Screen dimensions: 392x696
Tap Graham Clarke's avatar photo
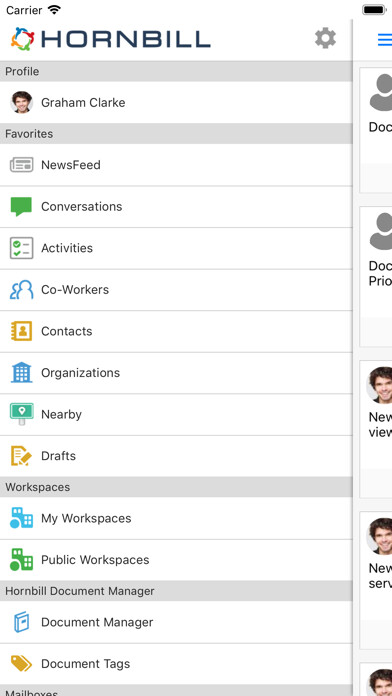(21, 103)
